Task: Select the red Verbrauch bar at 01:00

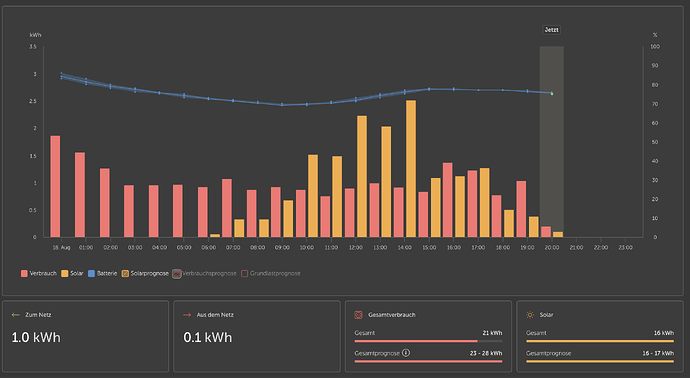Action: click(x=80, y=195)
